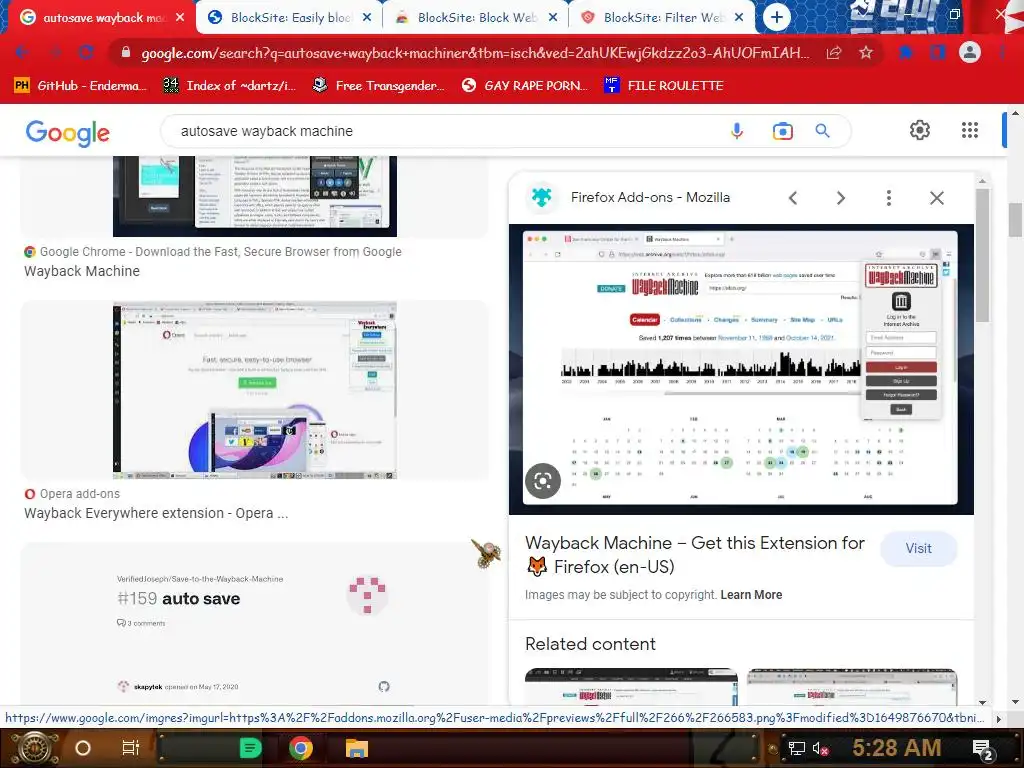Open GitHub - Enderma bookmark

click(x=80, y=86)
